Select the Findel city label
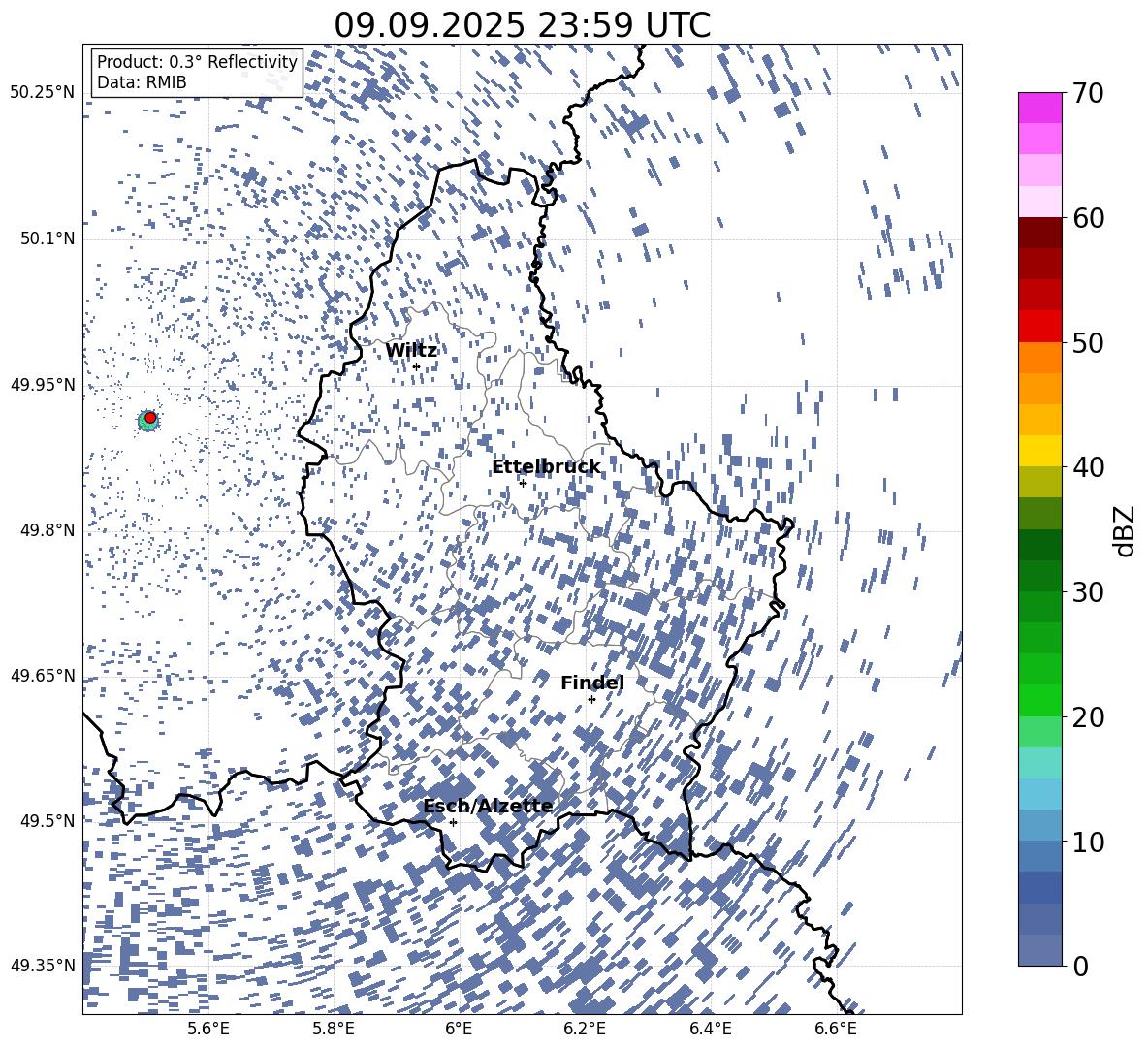The height and width of the screenshot is (1048, 1148). [x=592, y=683]
